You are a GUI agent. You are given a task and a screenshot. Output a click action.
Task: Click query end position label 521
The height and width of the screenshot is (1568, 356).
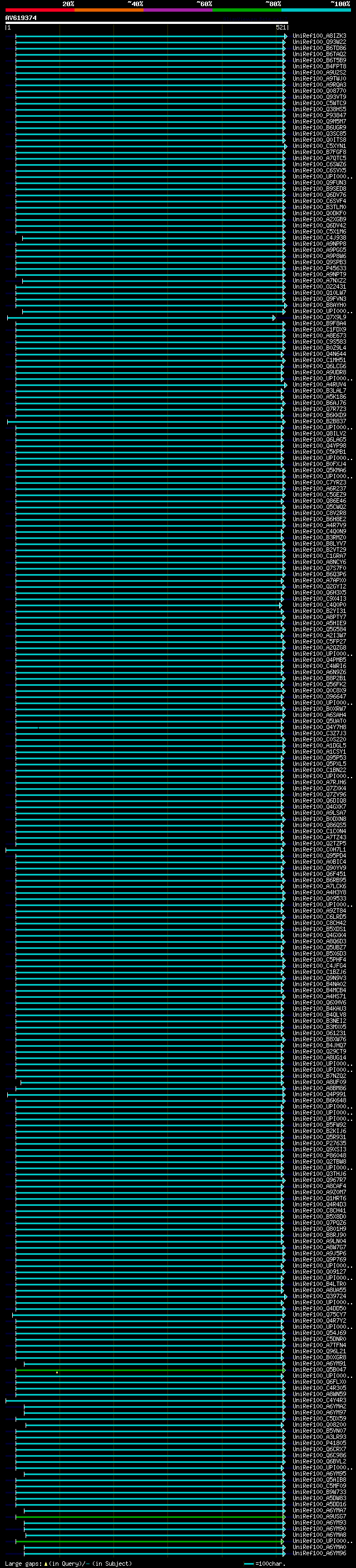[280, 27]
